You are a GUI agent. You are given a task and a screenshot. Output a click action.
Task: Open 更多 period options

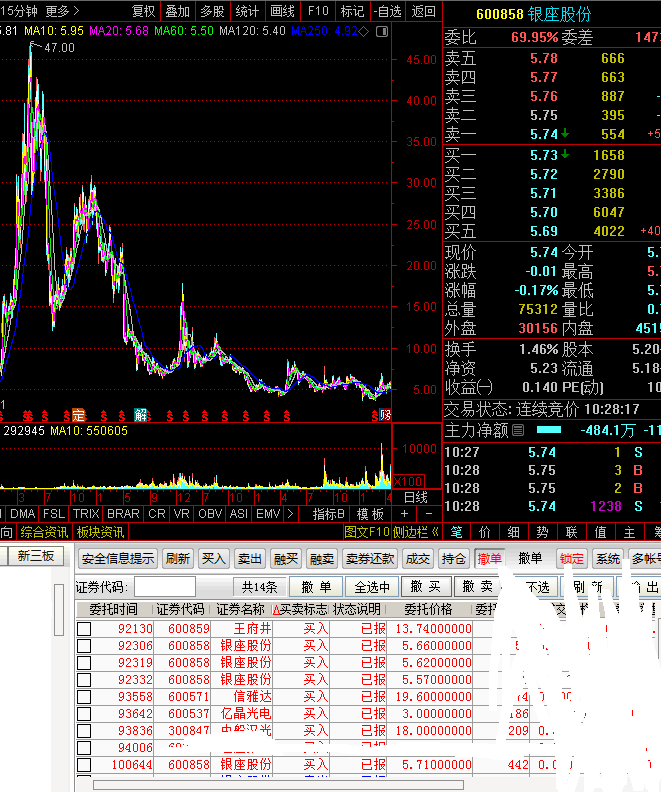click(x=62, y=11)
